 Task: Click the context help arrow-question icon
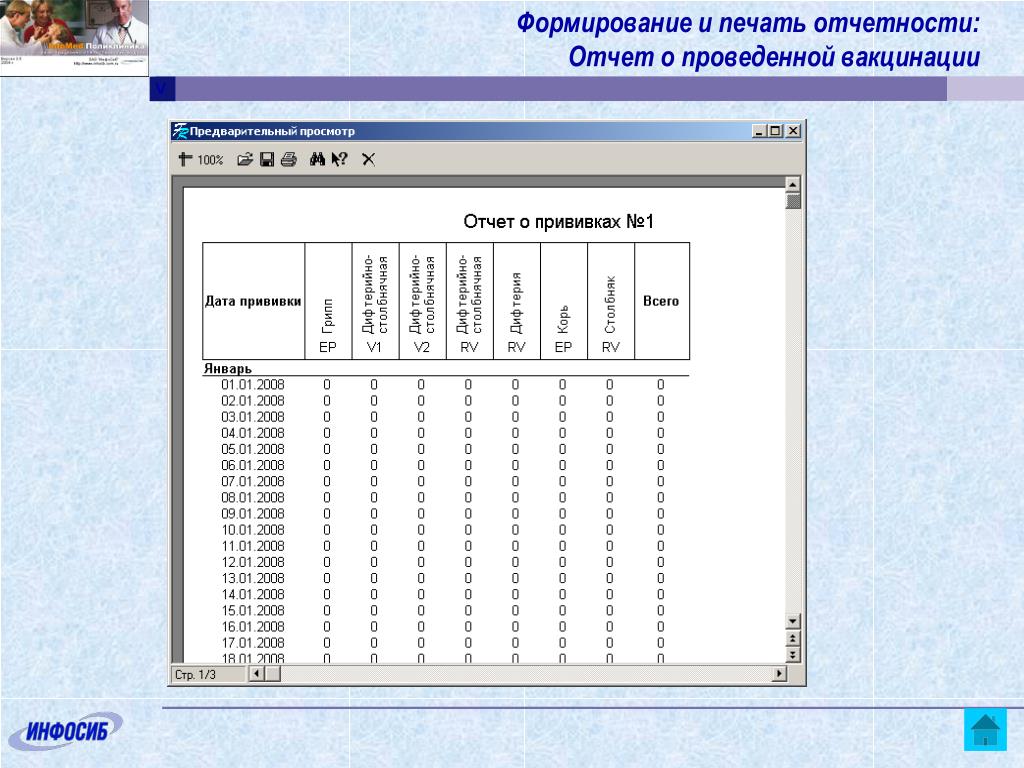pos(340,159)
